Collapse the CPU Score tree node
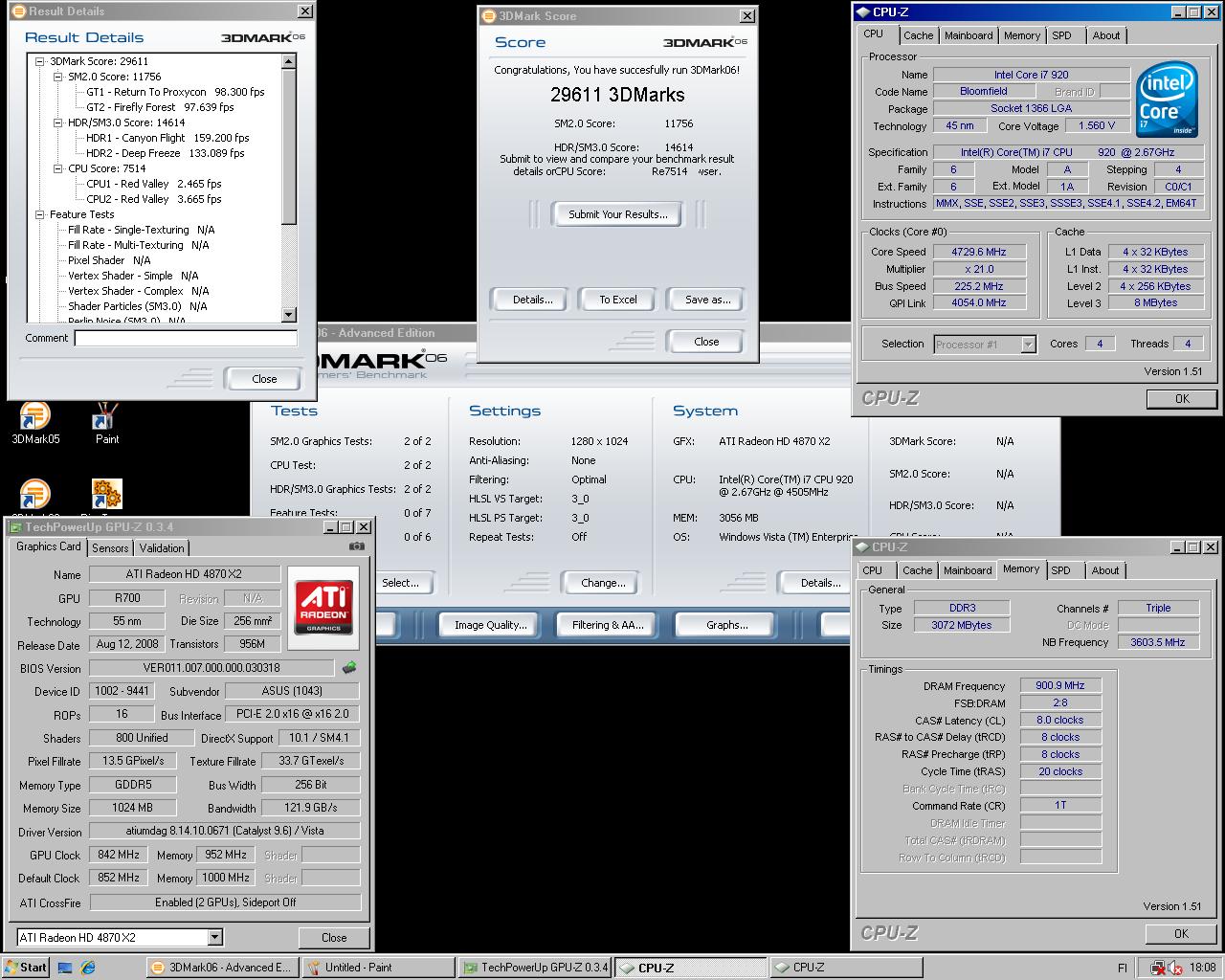Image resolution: width=1225 pixels, height=980 pixels. point(58,168)
